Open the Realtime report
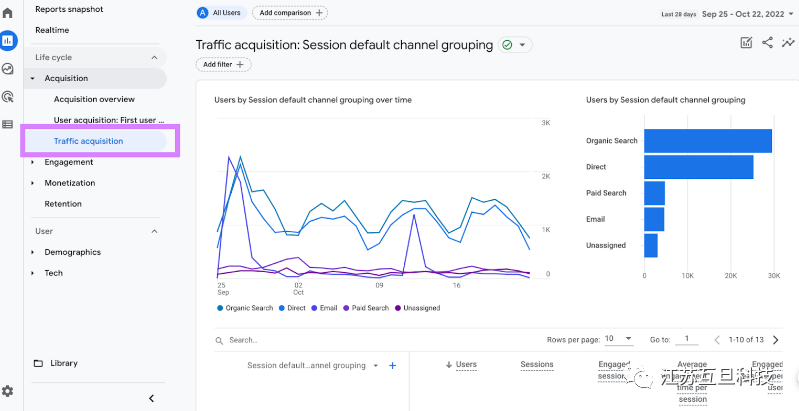This screenshot has height=411, width=799. click(x=52, y=30)
